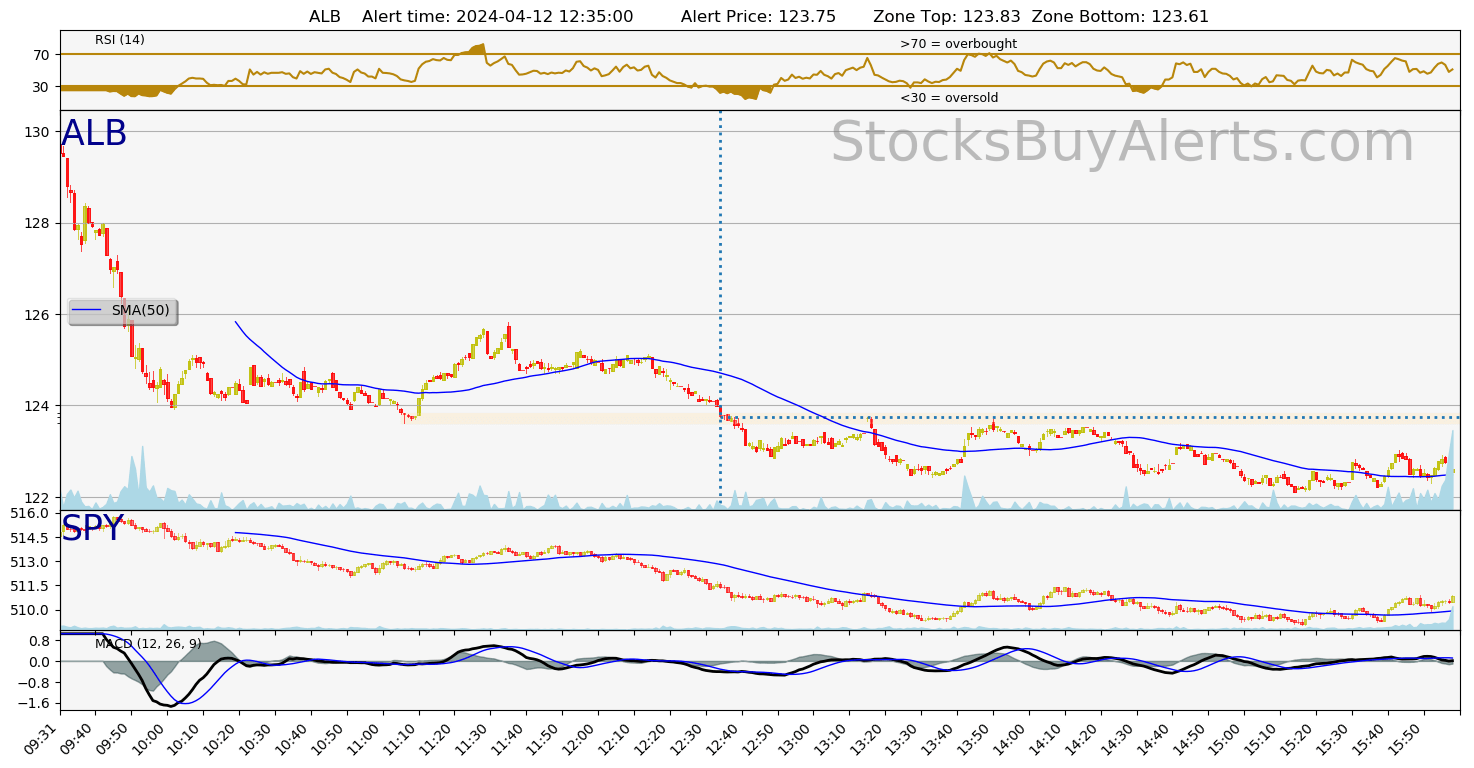Screen dimensions: 1474x768
Task: Click the horizontal dotted alert price line
Action: pyautogui.click(x=1090, y=417)
